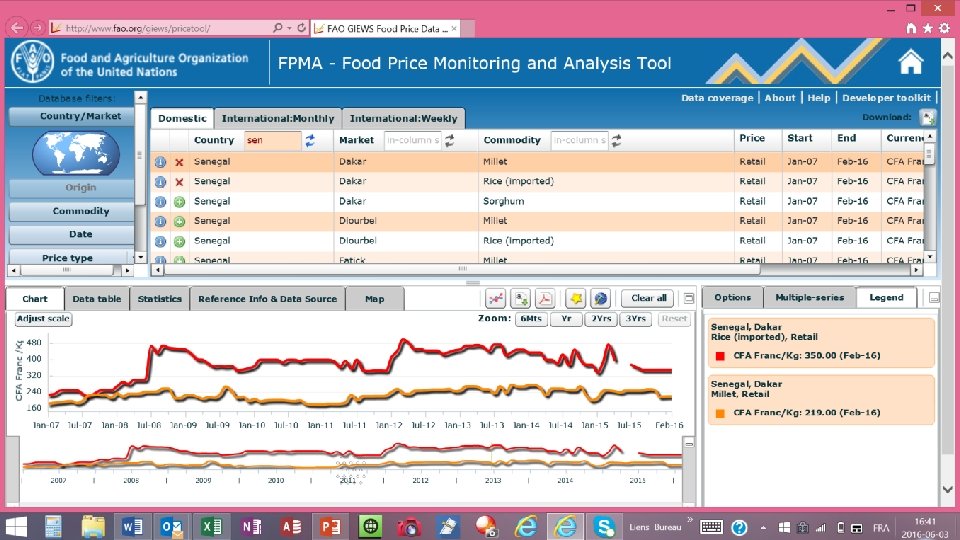Expand the Origin filter section
This screenshot has width=960, height=540.
click(72, 188)
